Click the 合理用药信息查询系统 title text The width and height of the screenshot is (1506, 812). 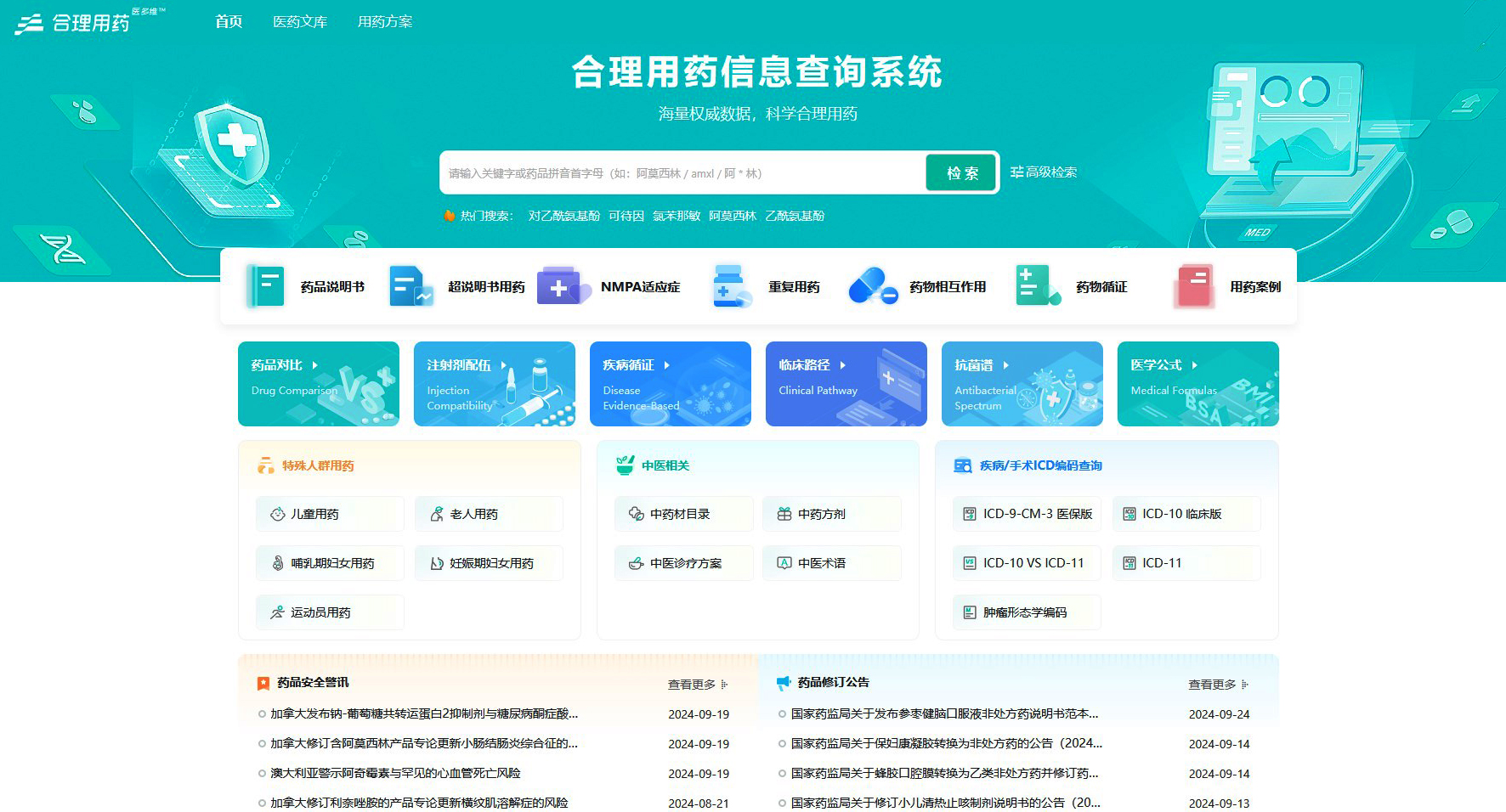click(756, 72)
